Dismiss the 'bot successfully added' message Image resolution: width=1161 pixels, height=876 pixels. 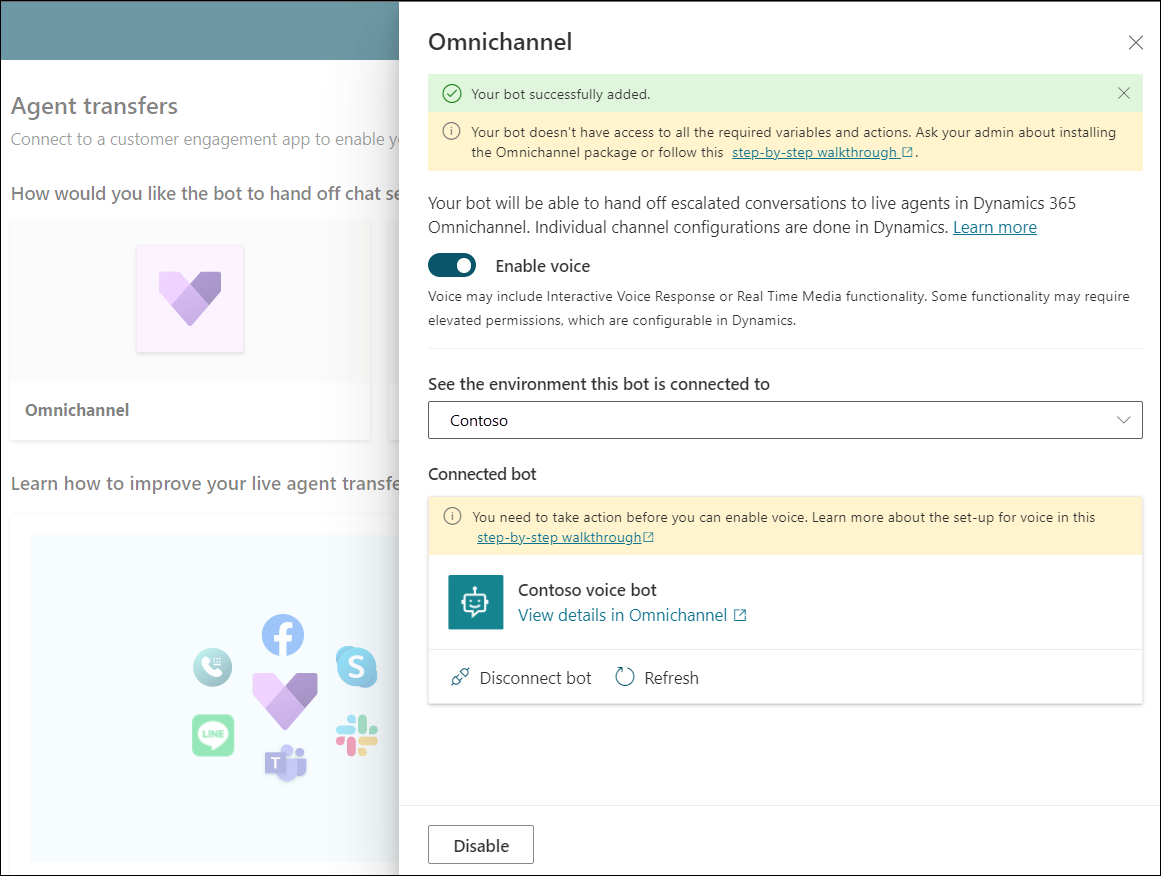1123,93
